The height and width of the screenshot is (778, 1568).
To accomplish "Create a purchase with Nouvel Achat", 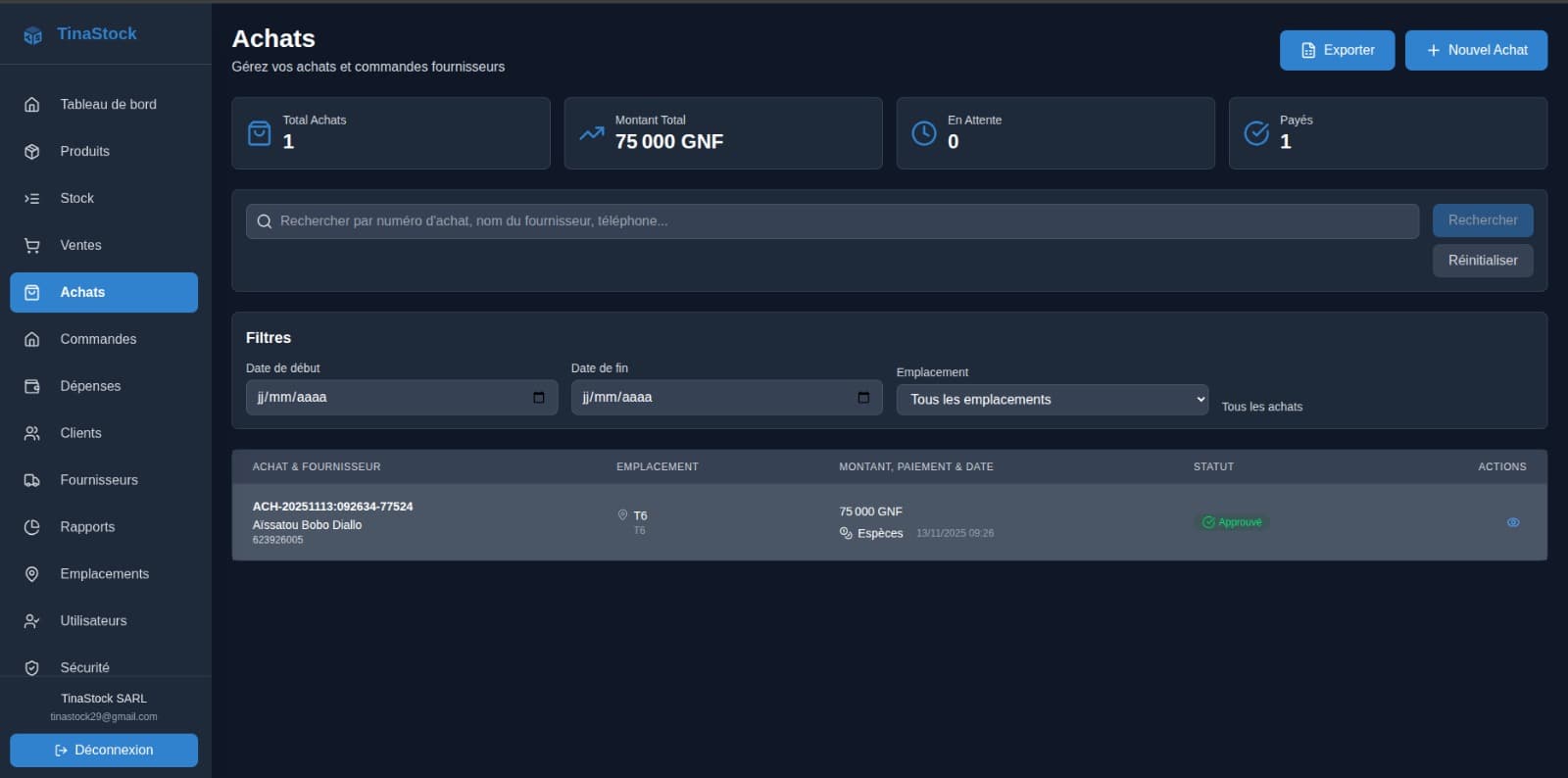I will point(1476,50).
